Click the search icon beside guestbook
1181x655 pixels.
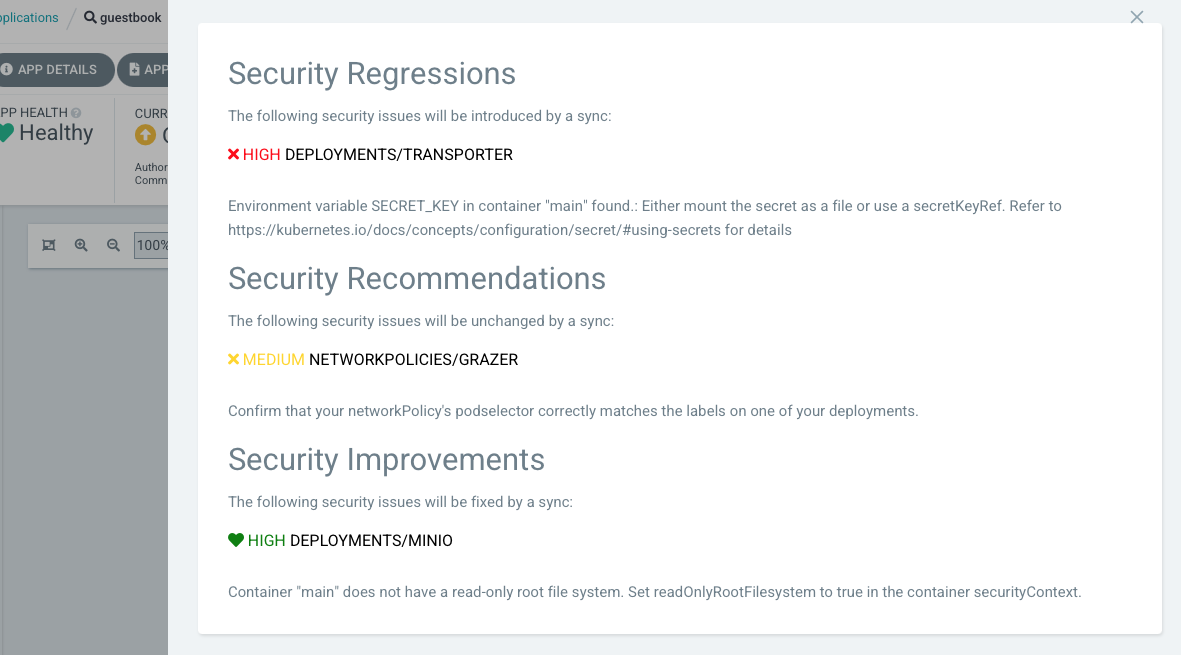coord(90,17)
